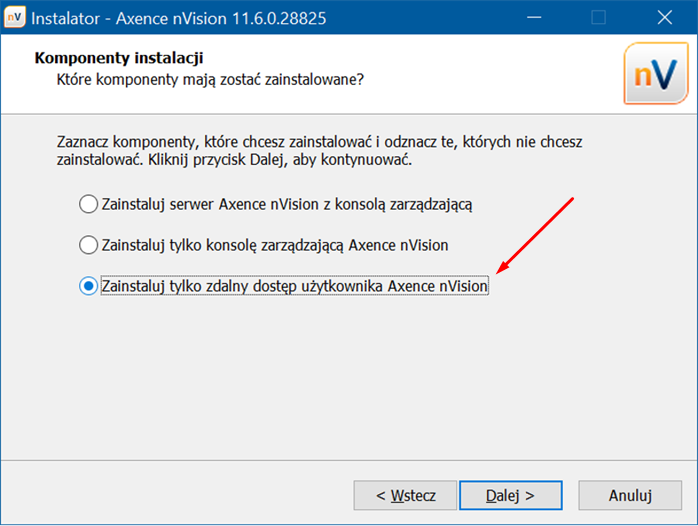
Task: Click the small nV icon in title bar
Action: [x=15, y=18]
